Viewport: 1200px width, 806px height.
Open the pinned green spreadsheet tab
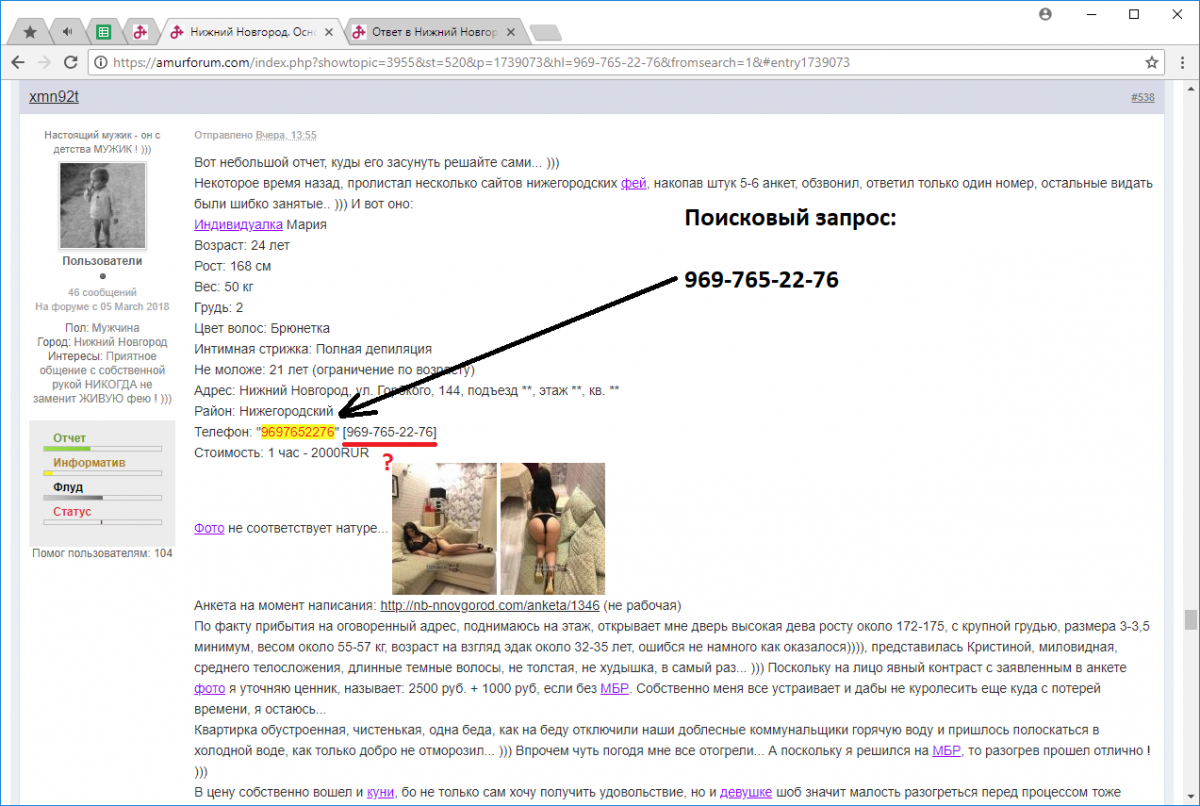pos(104,32)
